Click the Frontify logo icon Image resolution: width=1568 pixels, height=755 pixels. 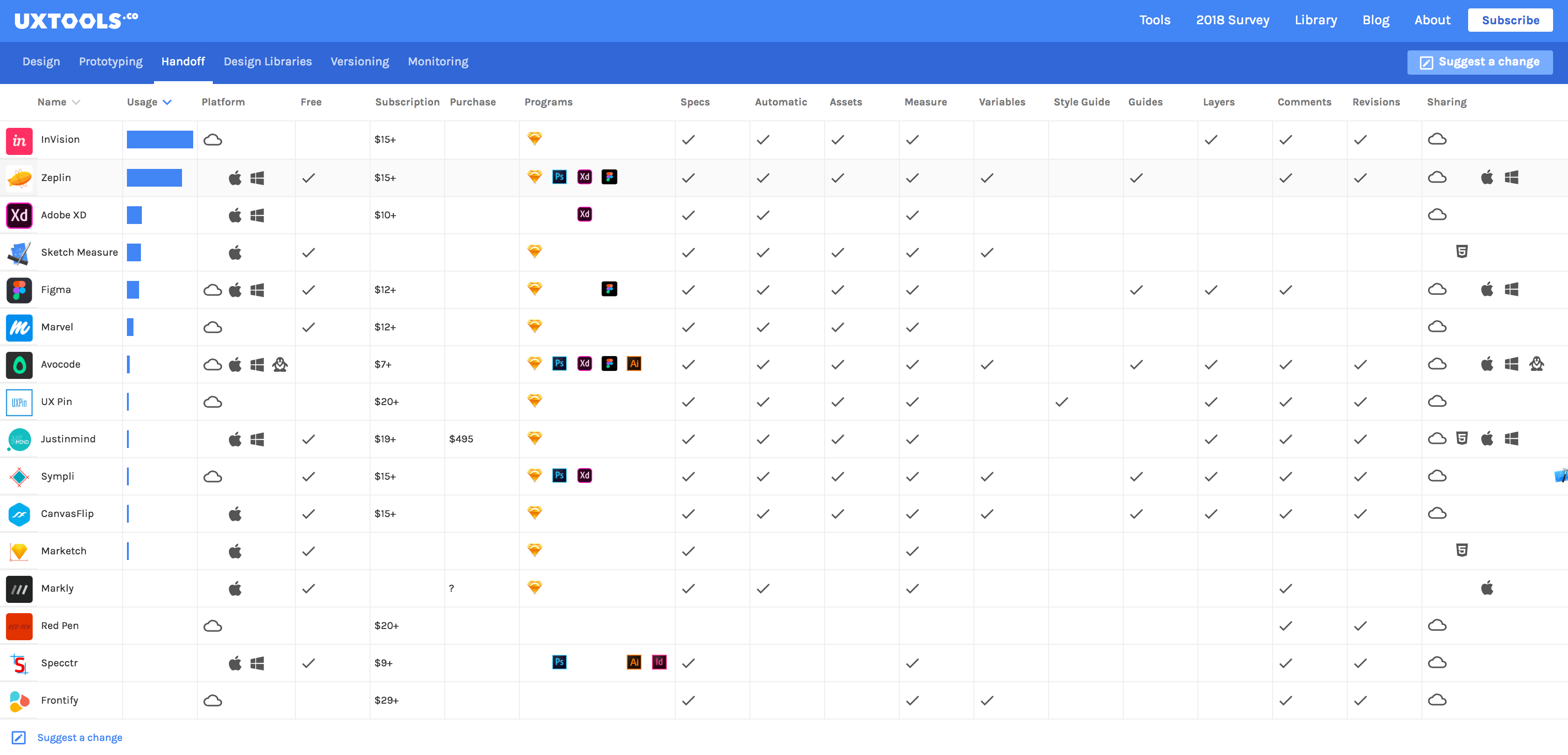pos(19,701)
